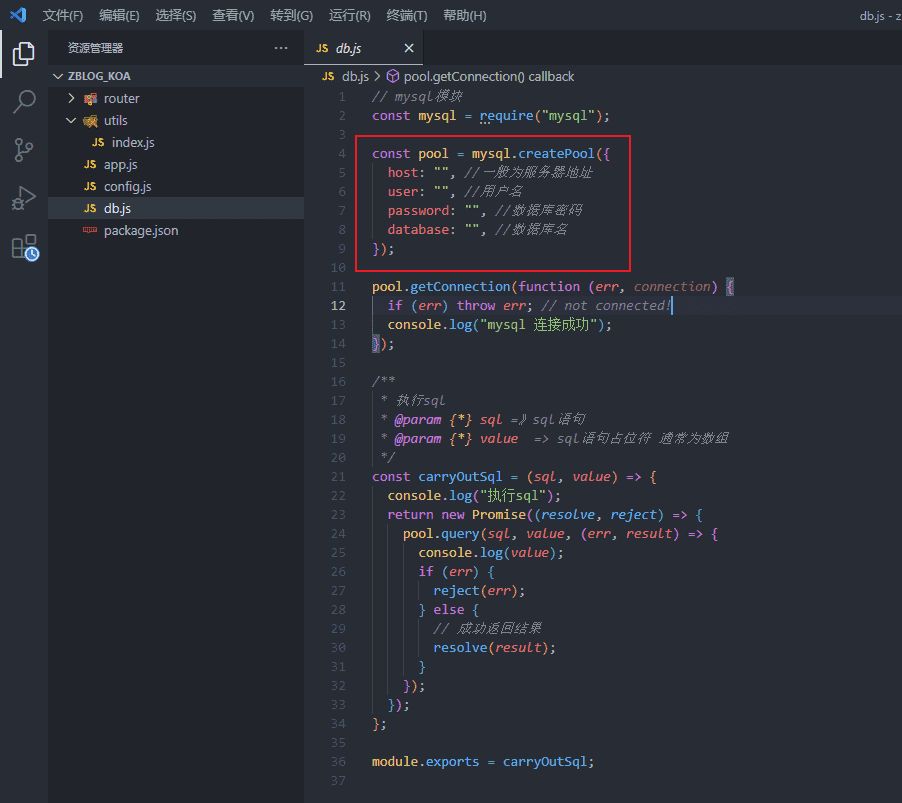
Task: Click the 资源管理器 panel title
Action: pos(95,48)
